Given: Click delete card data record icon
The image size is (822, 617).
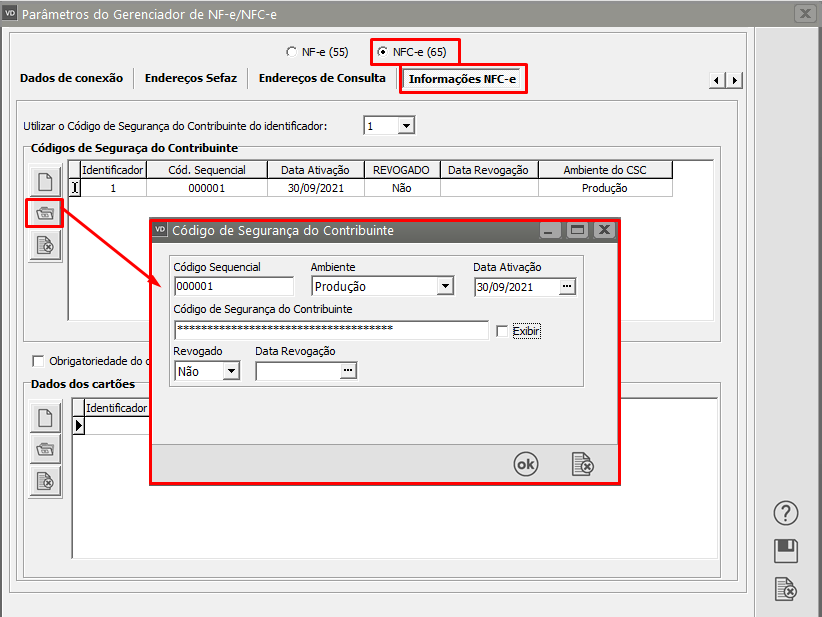Looking at the screenshot, I should point(46,481).
